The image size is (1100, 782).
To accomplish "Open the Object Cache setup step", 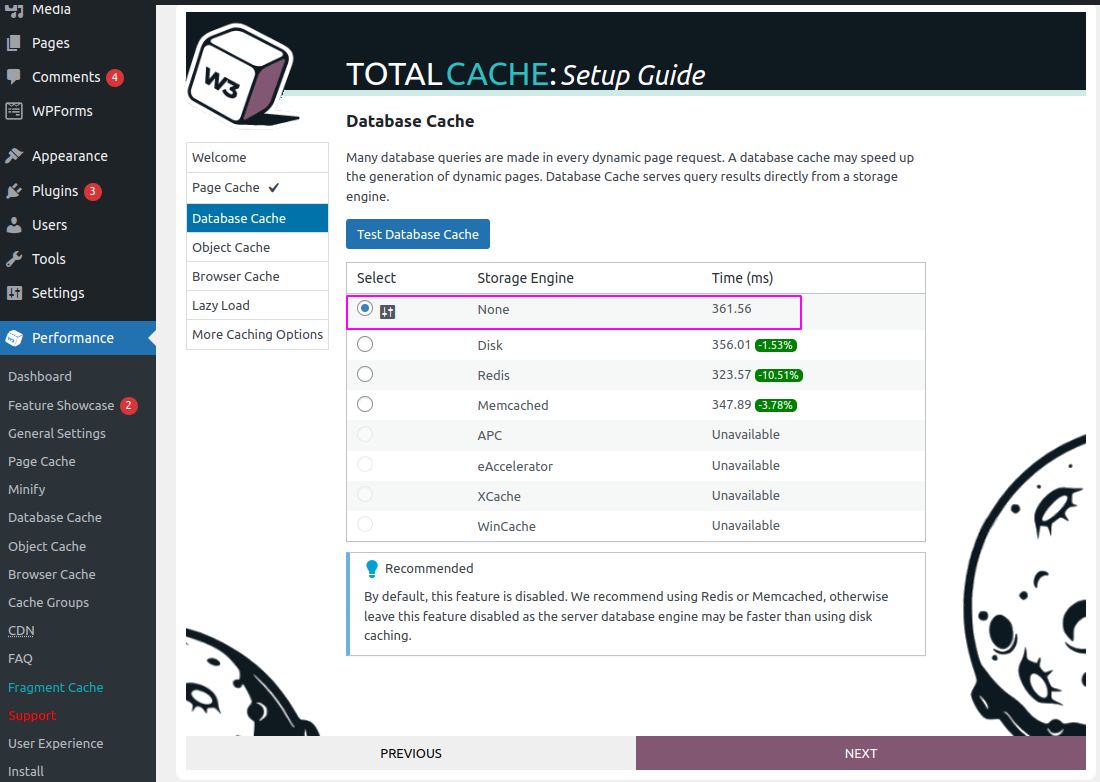I will tap(257, 248).
